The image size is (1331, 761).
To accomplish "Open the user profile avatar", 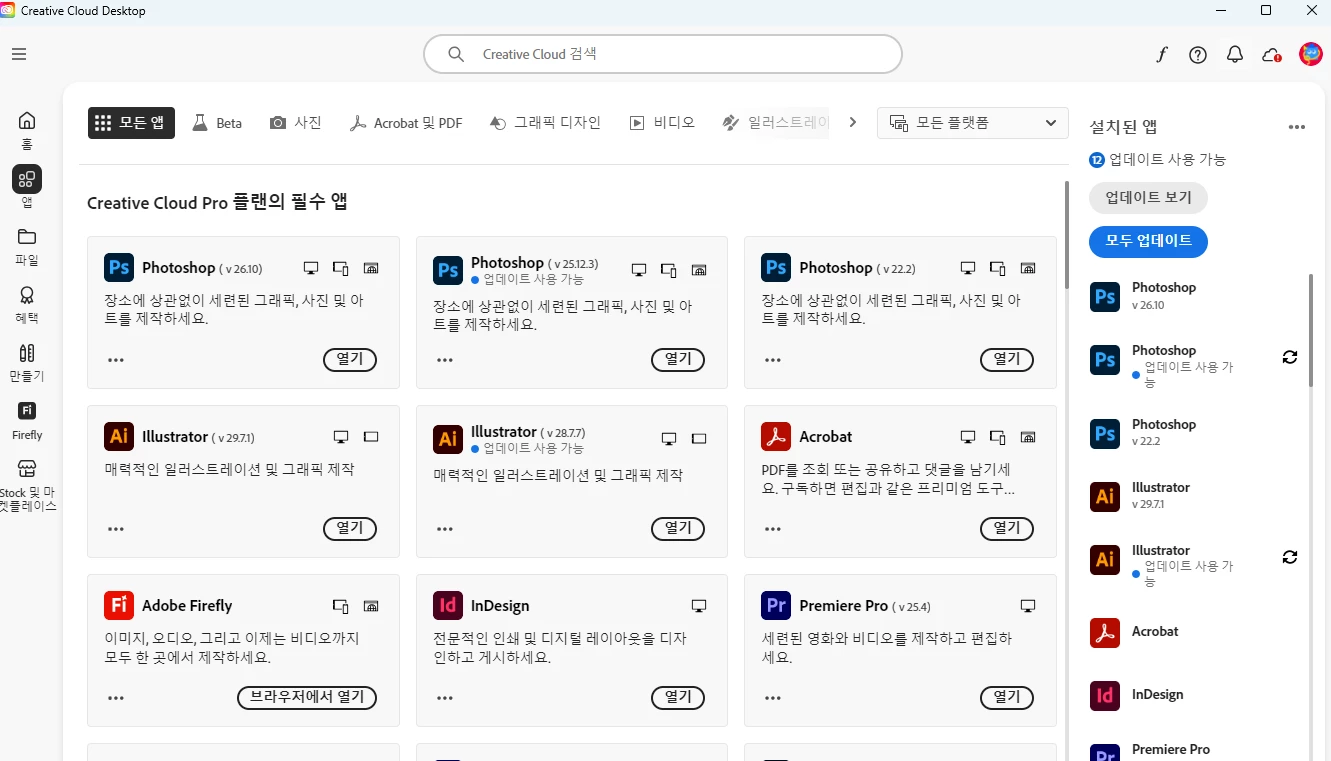I will (x=1311, y=54).
